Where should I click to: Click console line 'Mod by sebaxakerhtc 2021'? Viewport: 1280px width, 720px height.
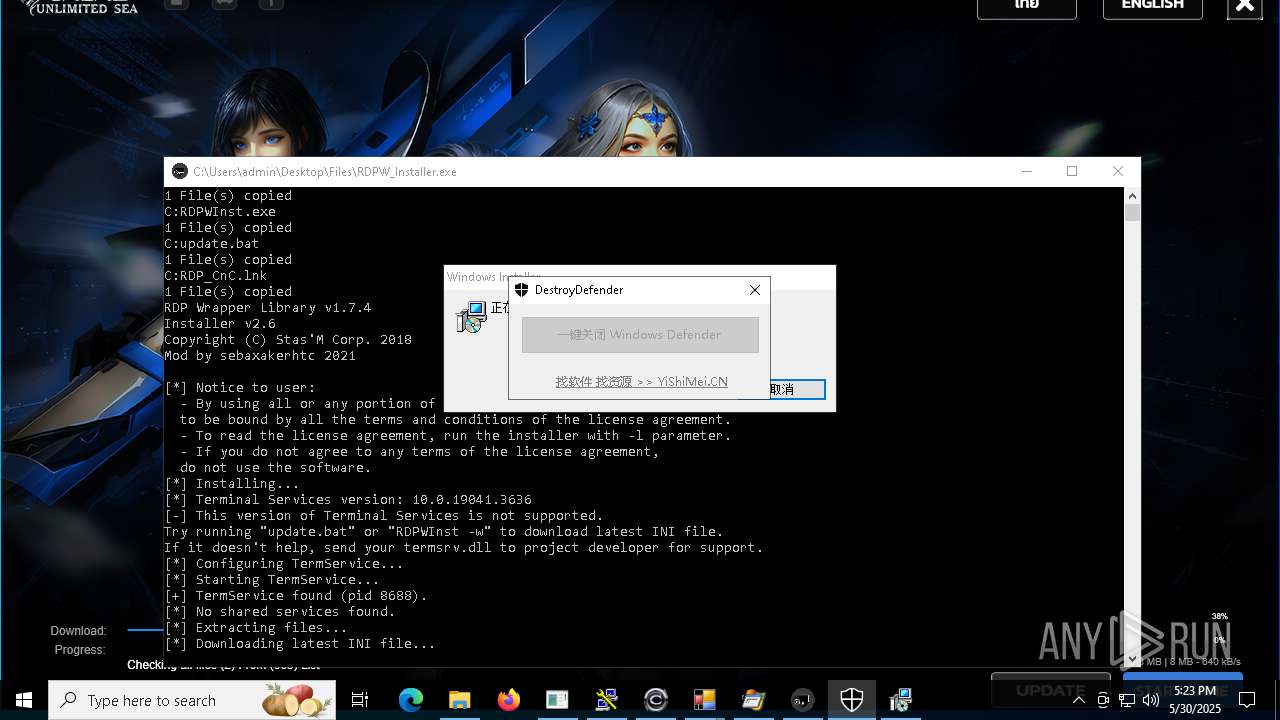259,356
